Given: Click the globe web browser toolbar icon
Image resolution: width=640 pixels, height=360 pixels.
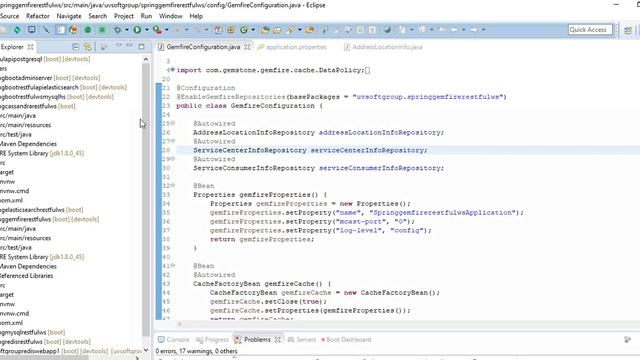Looking at the screenshot, I should coord(387,29).
